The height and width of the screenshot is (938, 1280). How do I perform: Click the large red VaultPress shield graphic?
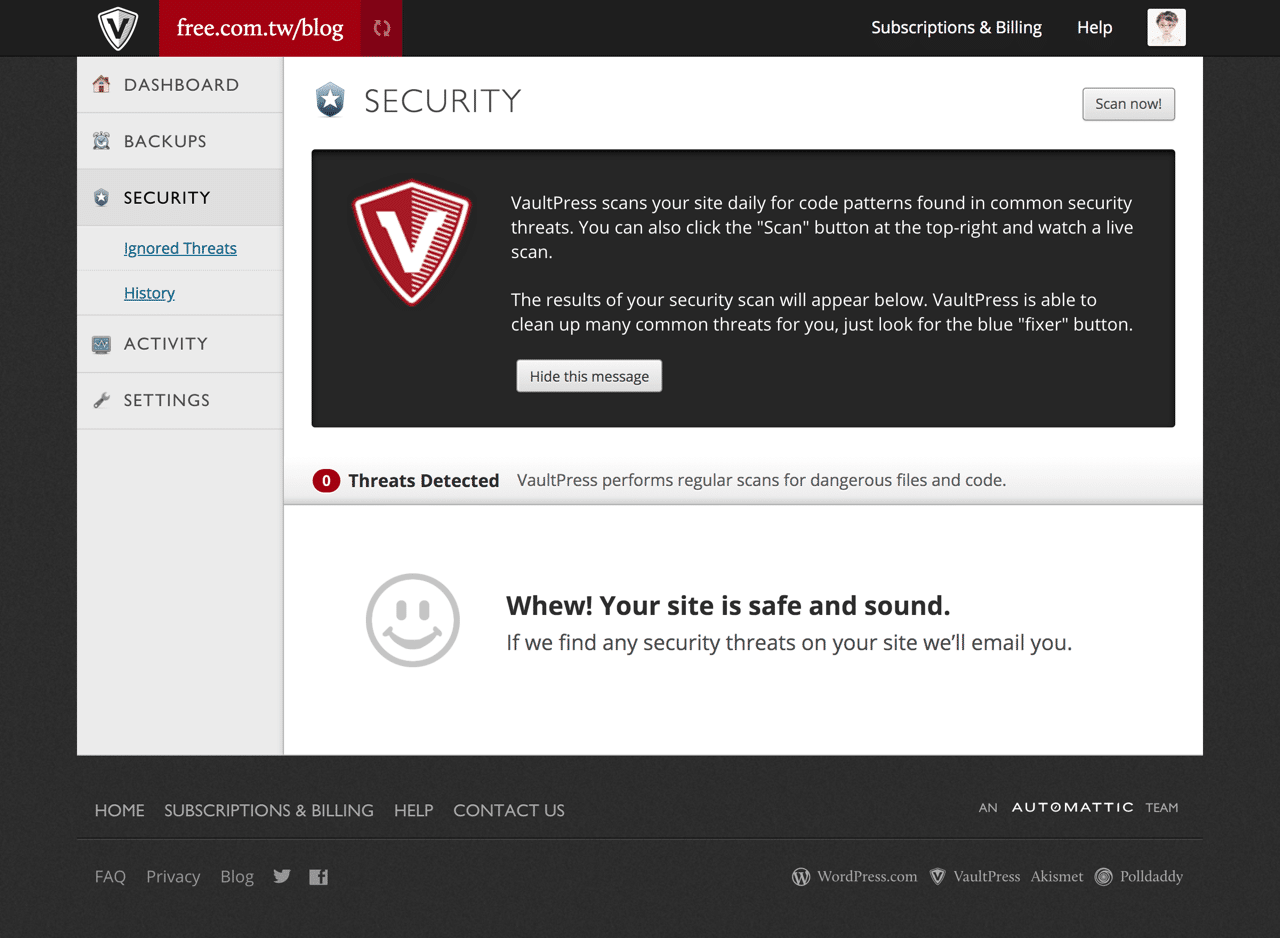(x=411, y=242)
